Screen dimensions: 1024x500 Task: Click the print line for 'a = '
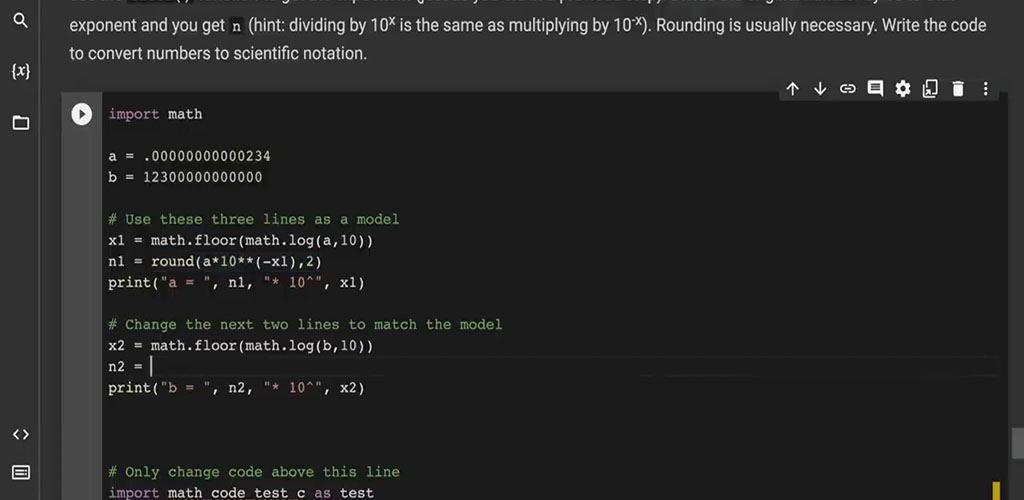click(236, 283)
